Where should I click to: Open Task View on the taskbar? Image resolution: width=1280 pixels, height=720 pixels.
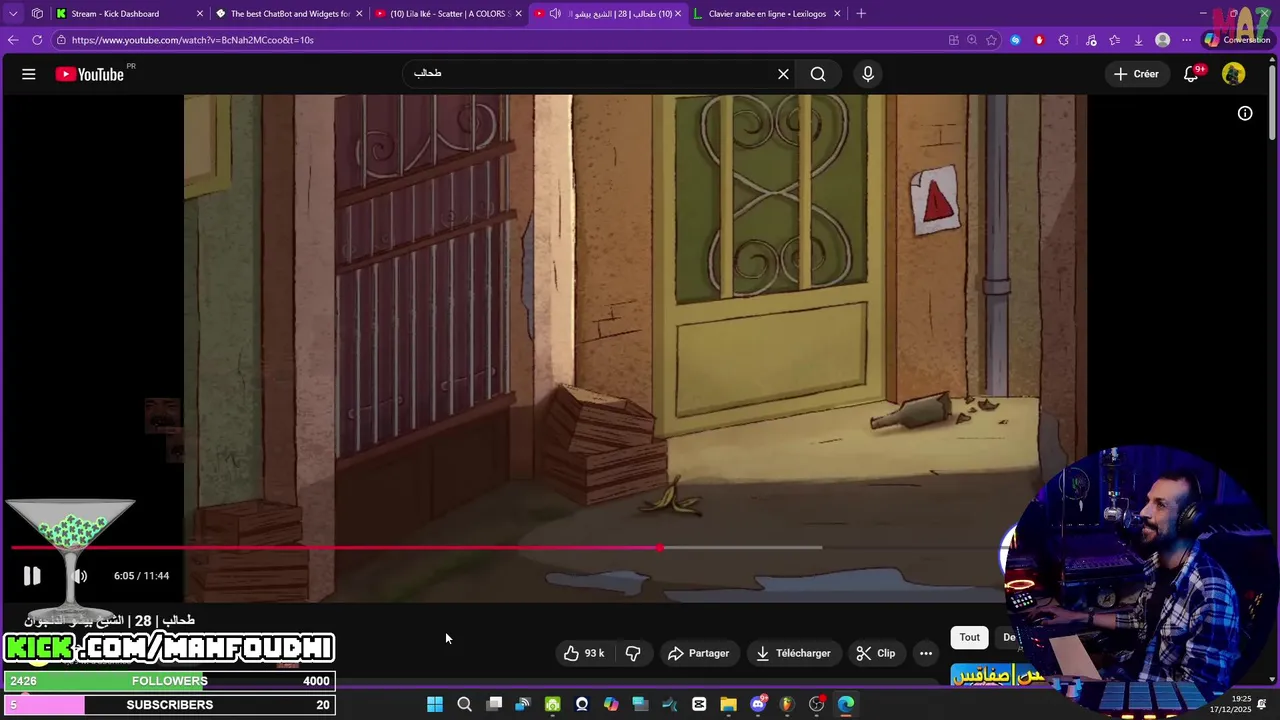(x=494, y=704)
